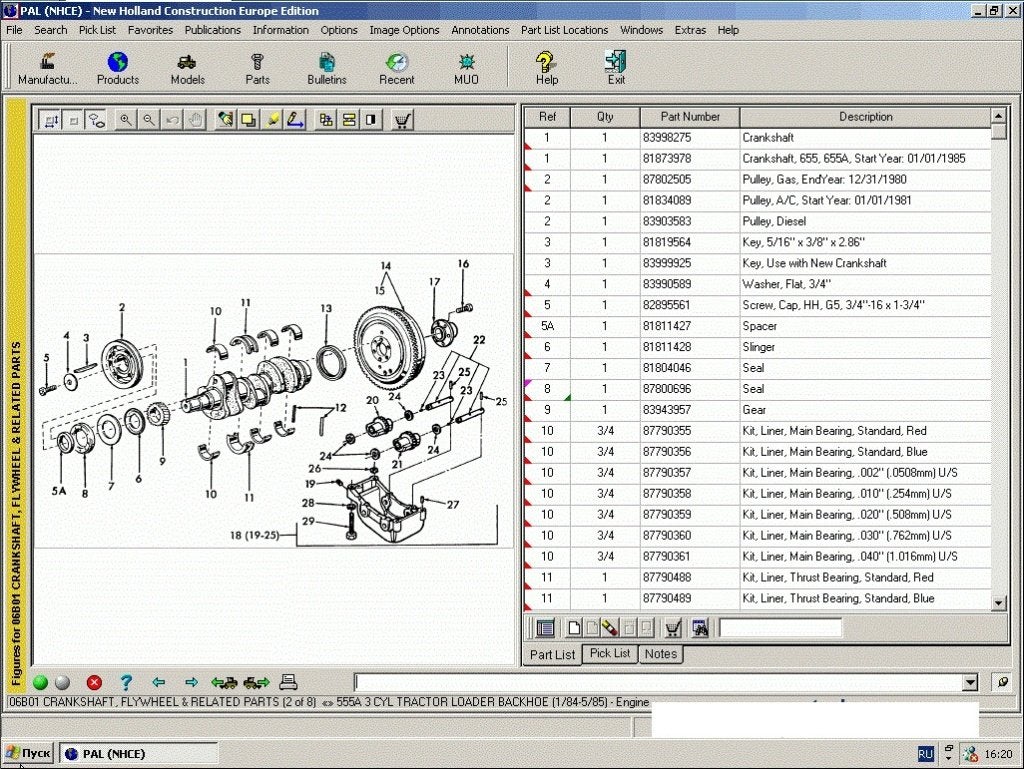1024x769 pixels.
Task: Click the red X cancel icon
Action: [94, 682]
